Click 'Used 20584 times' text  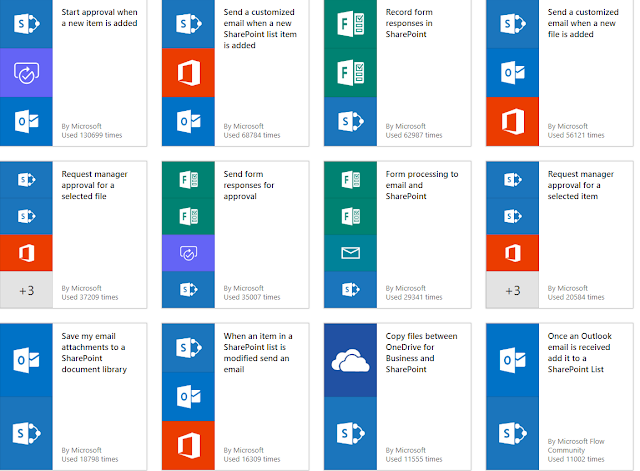point(576,297)
